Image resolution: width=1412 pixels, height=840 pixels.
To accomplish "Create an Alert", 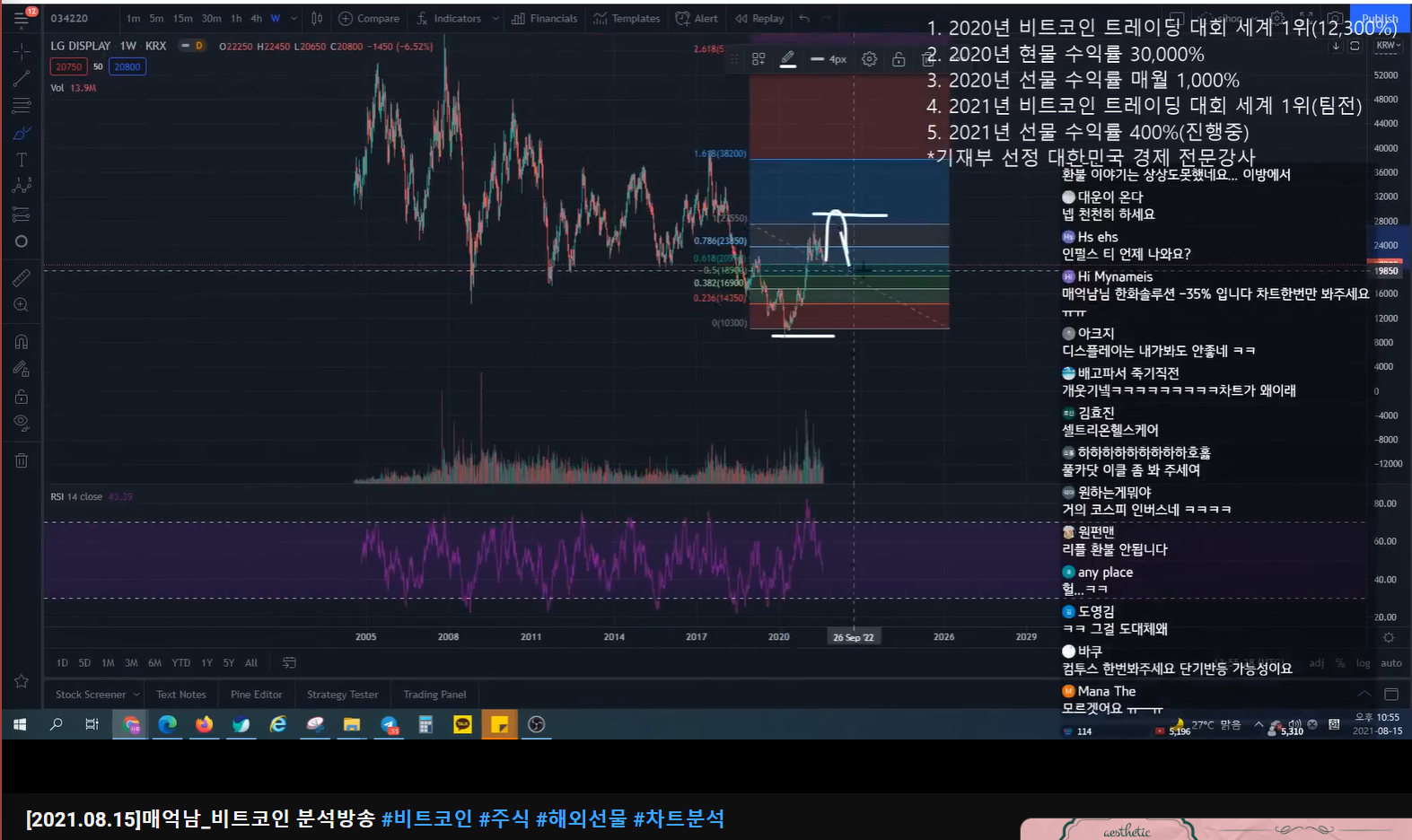I will pyautogui.click(x=697, y=19).
